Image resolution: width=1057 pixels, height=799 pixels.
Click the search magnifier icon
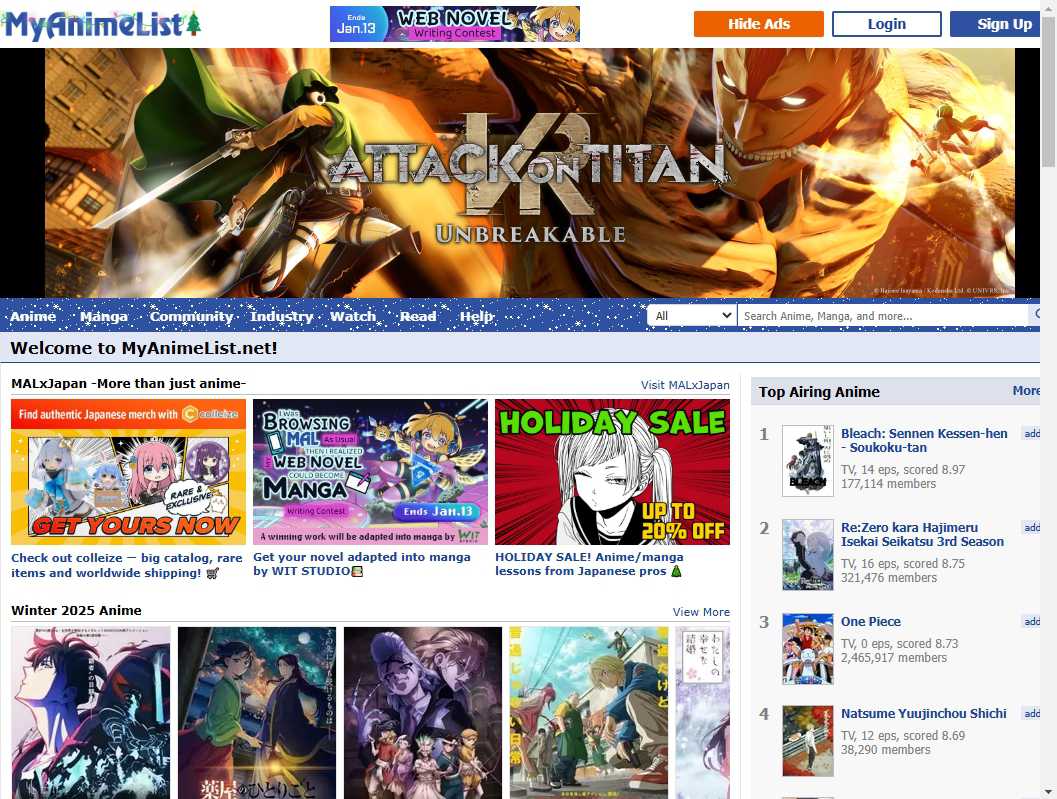coord(1036,314)
